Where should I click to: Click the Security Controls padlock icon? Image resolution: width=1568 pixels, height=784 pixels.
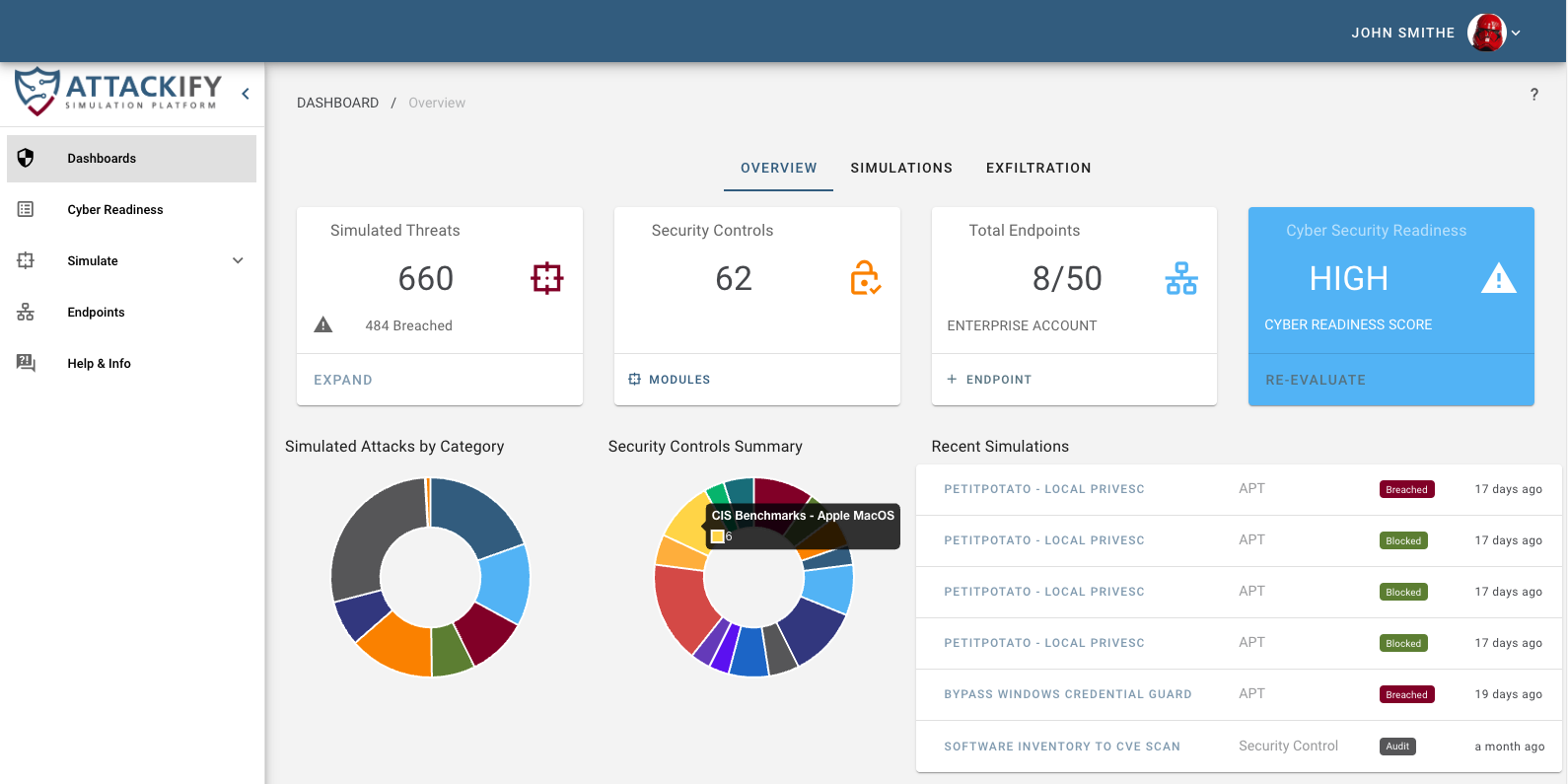(865, 278)
